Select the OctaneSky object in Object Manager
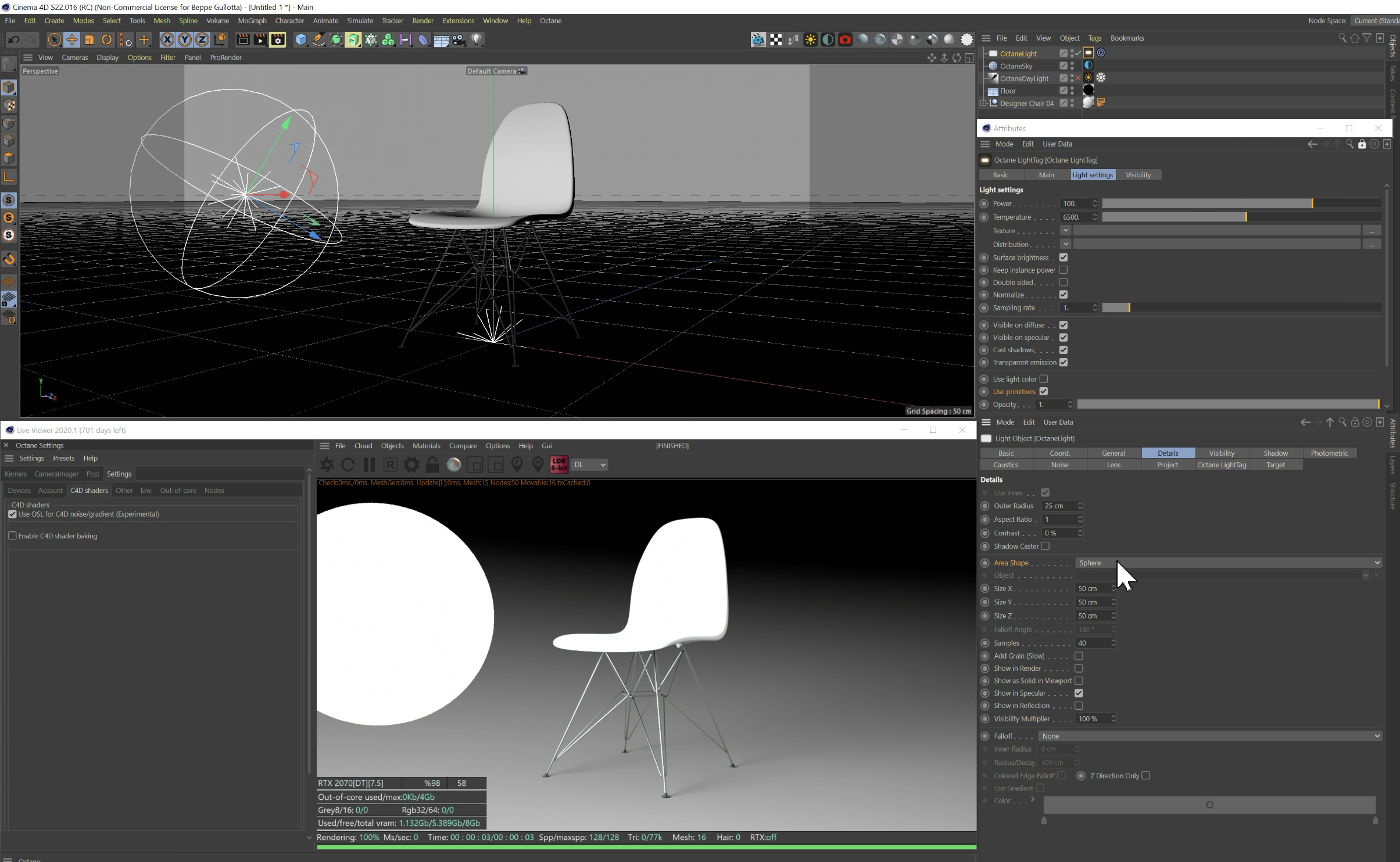The image size is (1400, 862). (x=1016, y=66)
